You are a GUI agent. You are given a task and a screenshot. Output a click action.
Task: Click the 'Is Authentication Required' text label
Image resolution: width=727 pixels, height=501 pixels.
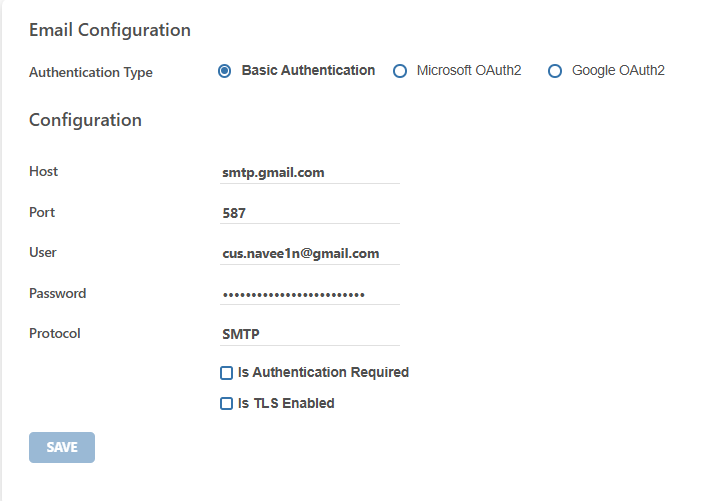323,372
